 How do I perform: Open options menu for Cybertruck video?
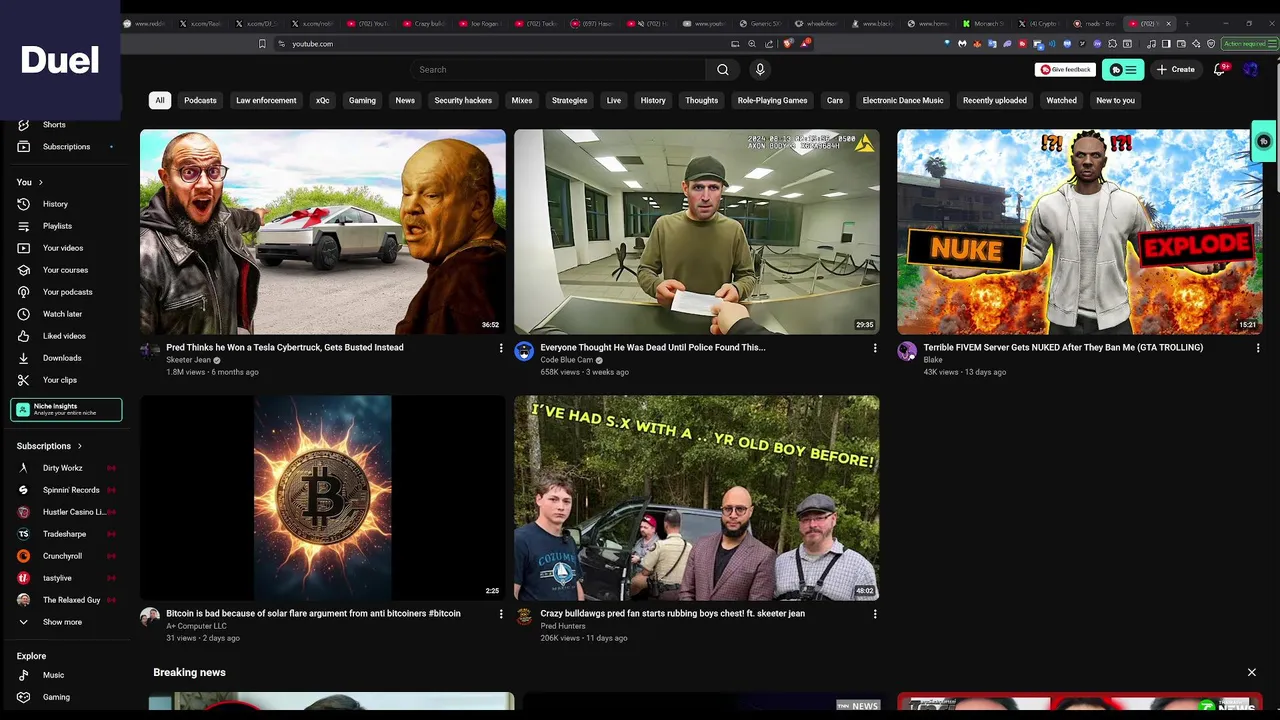click(501, 348)
